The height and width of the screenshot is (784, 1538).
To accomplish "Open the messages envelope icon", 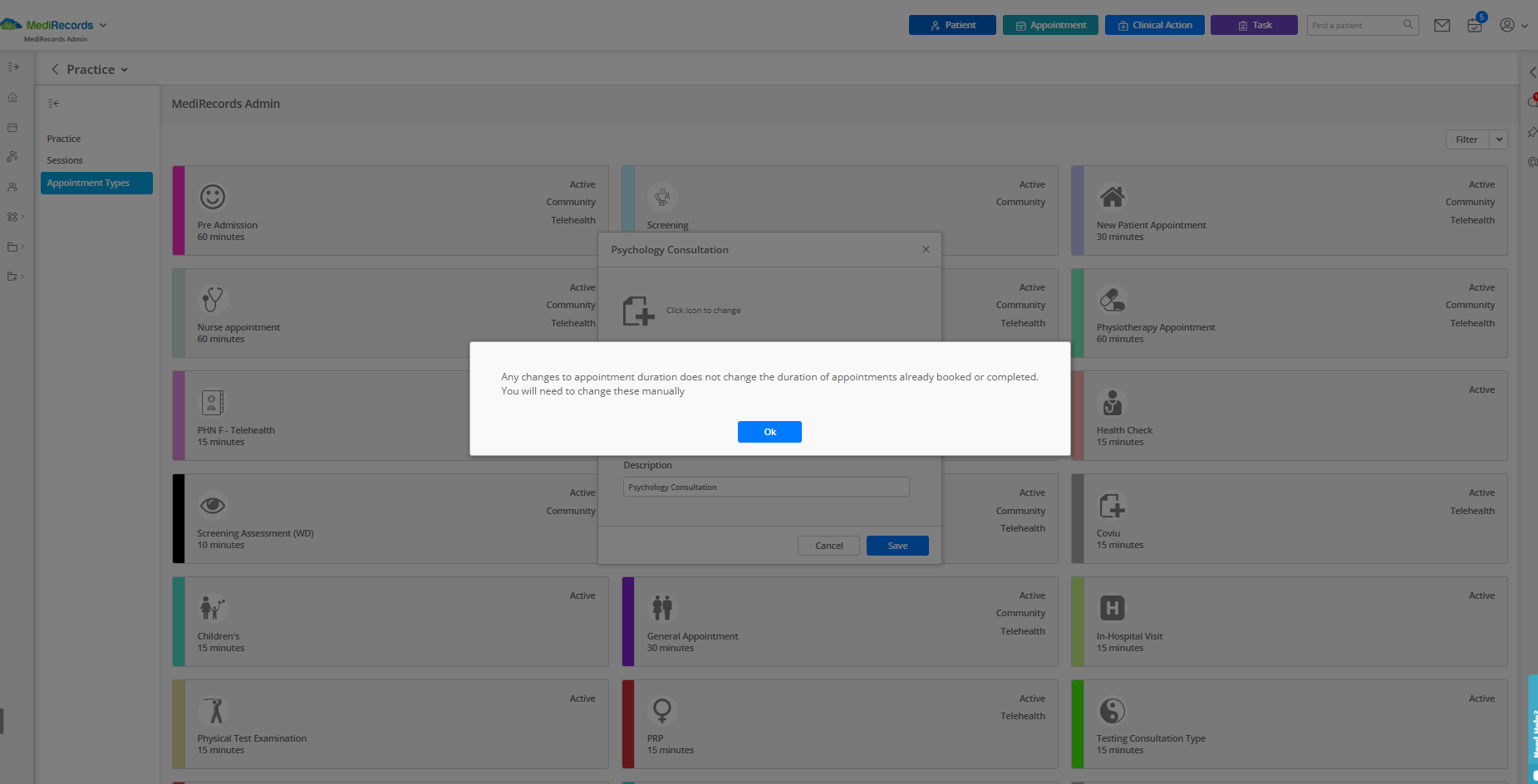I will click(x=1442, y=25).
